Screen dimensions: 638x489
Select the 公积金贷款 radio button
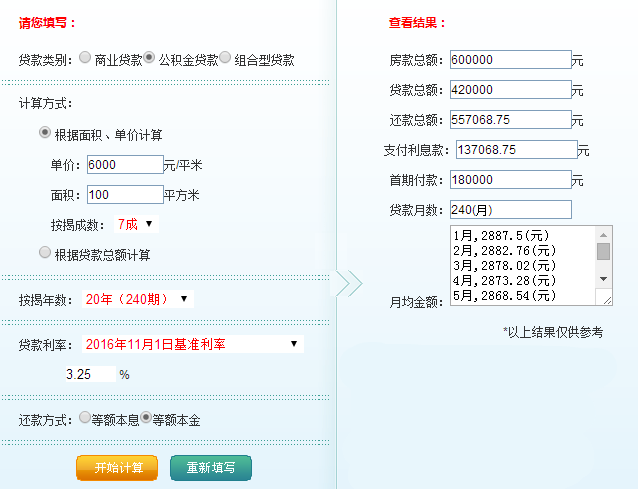[149, 57]
